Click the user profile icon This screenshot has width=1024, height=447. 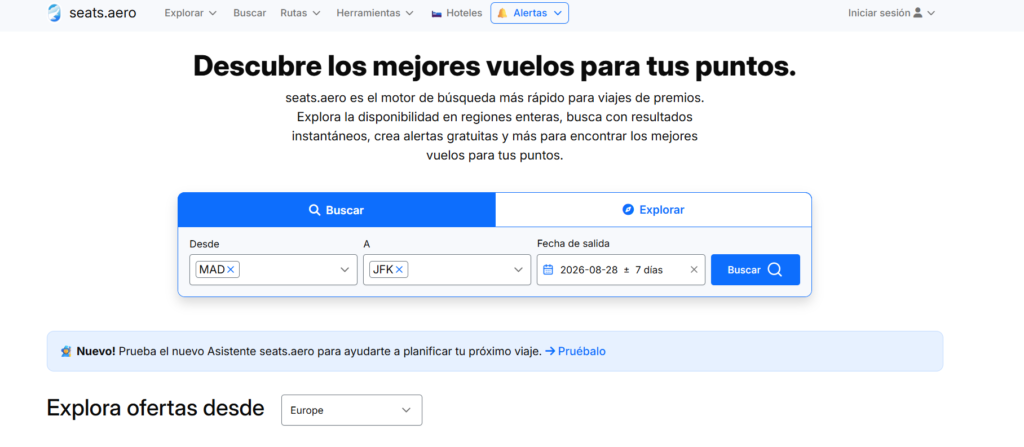coord(918,12)
